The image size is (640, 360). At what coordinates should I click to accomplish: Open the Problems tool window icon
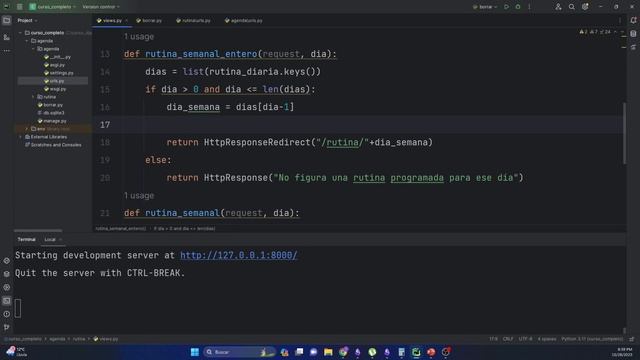pos(7,314)
